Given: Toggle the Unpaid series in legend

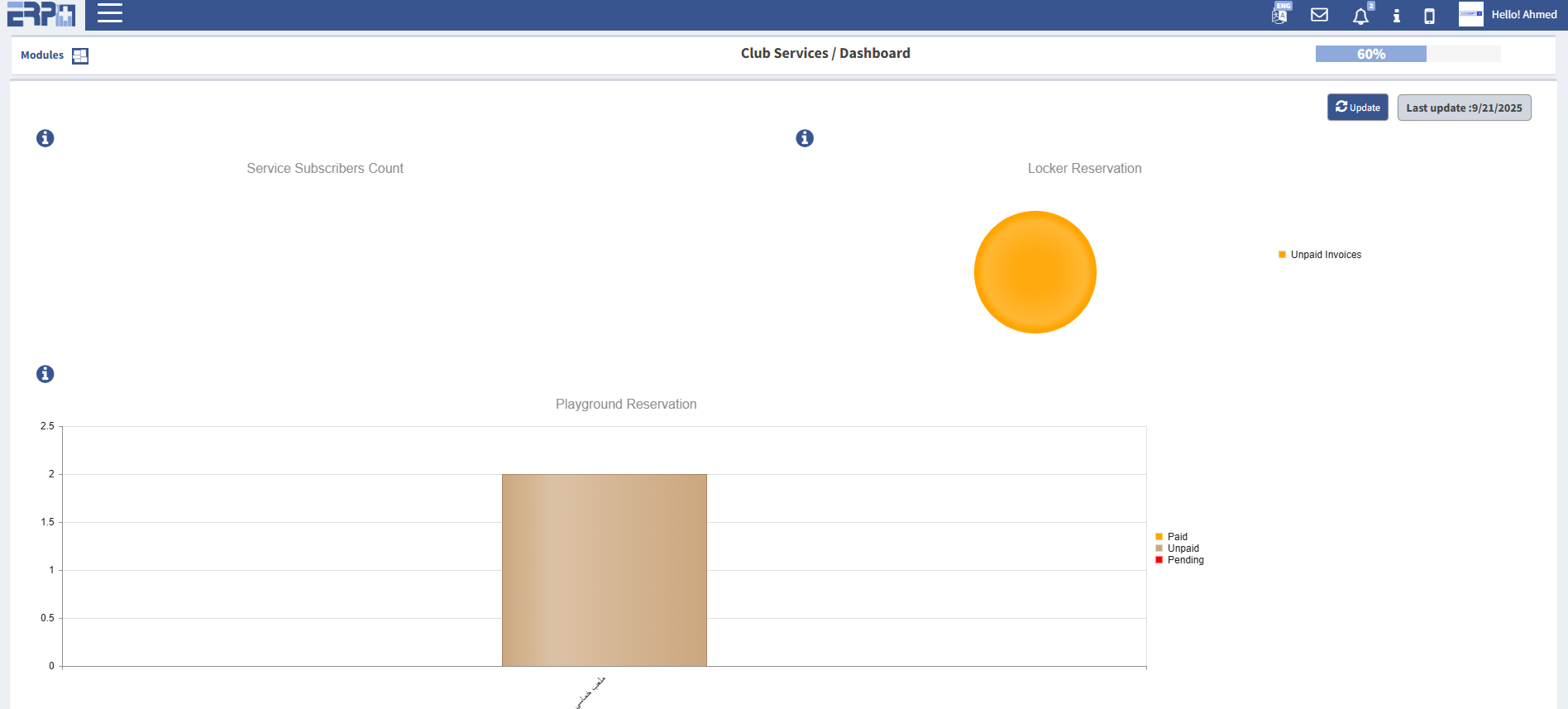Looking at the screenshot, I should (x=1183, y=549).
